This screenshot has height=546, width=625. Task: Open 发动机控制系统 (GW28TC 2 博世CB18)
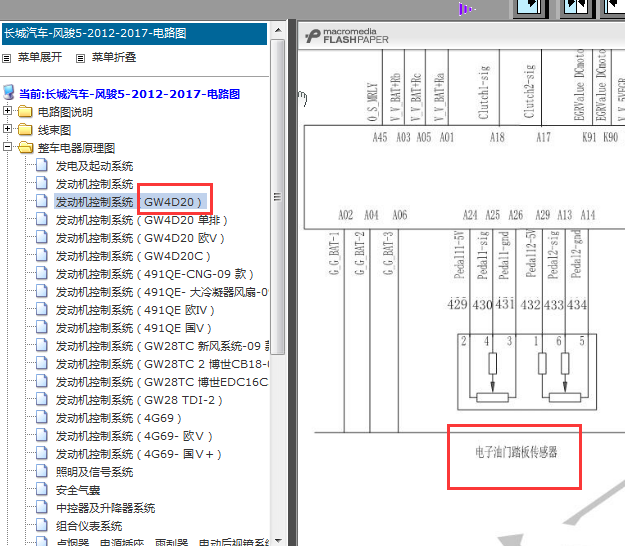pyautogui.click(x=162, y=364)
